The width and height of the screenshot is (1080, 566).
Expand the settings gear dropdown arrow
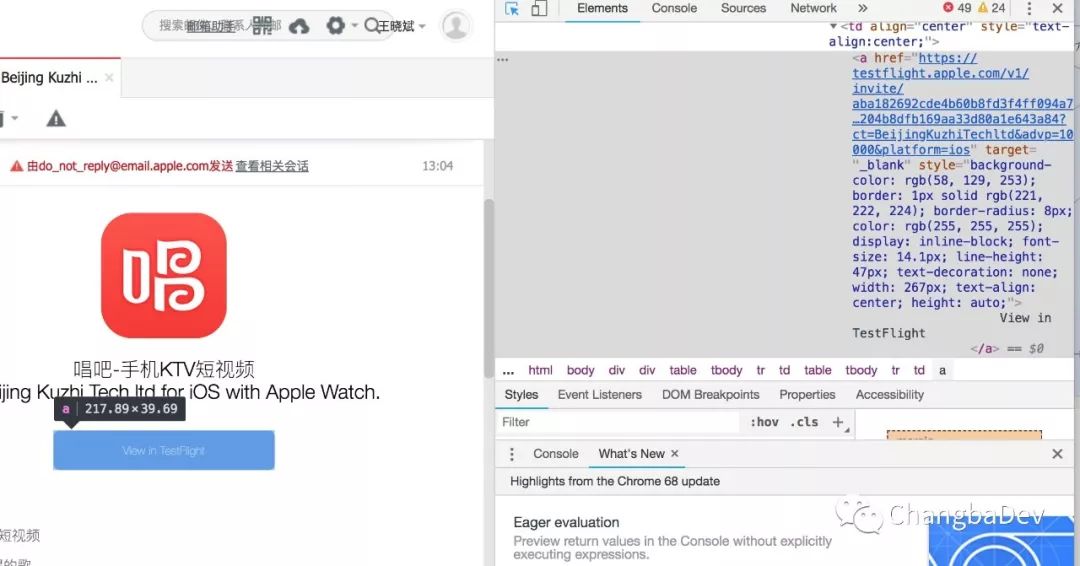point(355,25)
